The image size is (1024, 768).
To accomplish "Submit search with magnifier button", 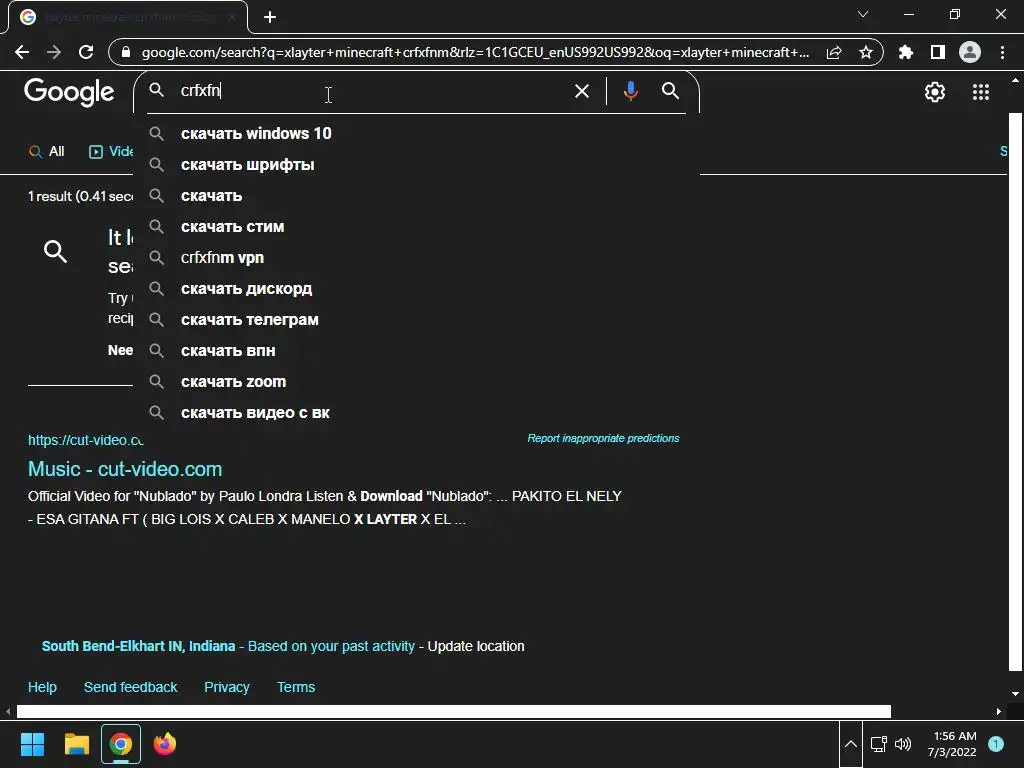I will point(670,91).
